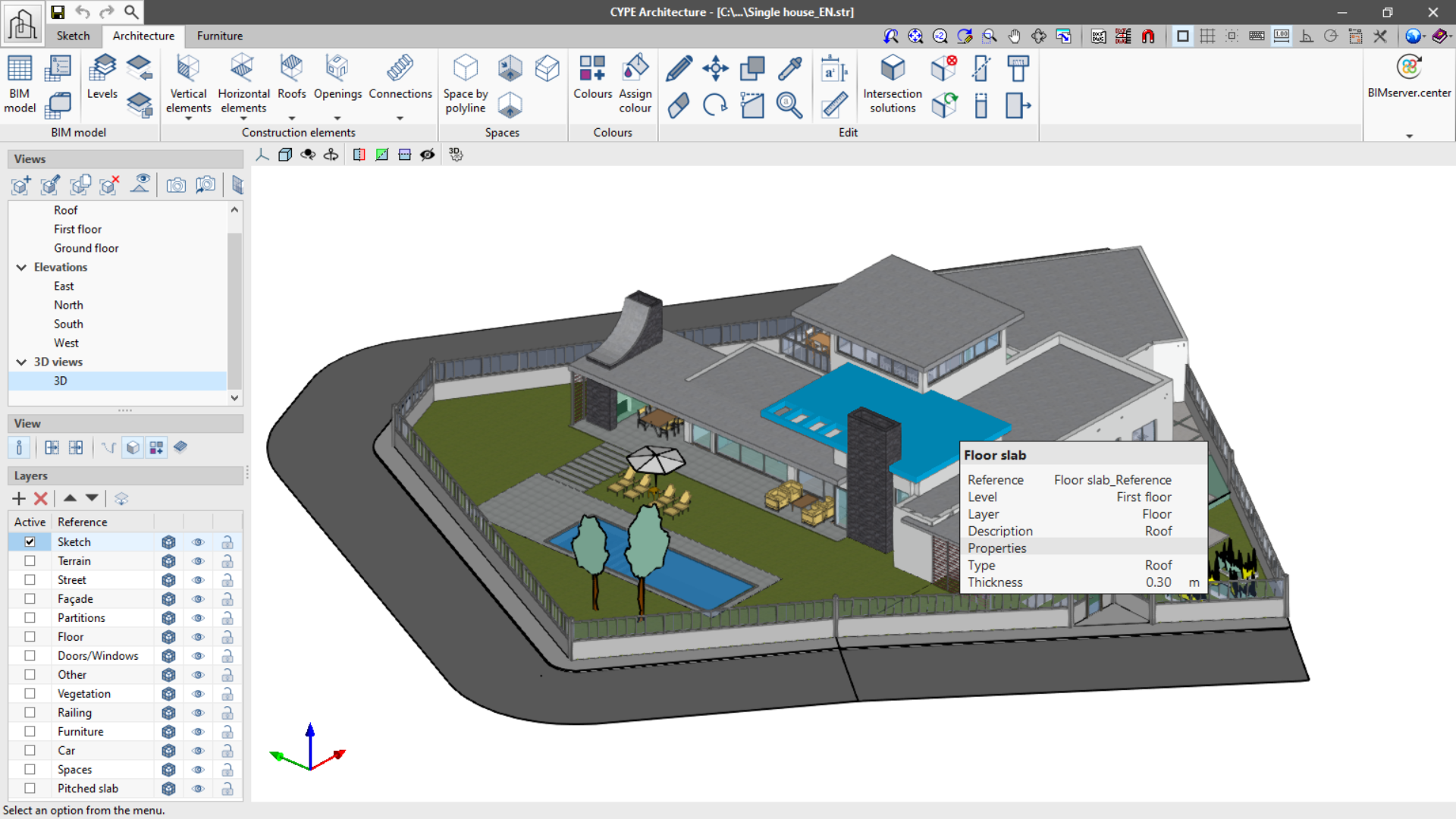Open the First floor view
This screenshot has height=819, width=1456.
click(x=77, y=229)
